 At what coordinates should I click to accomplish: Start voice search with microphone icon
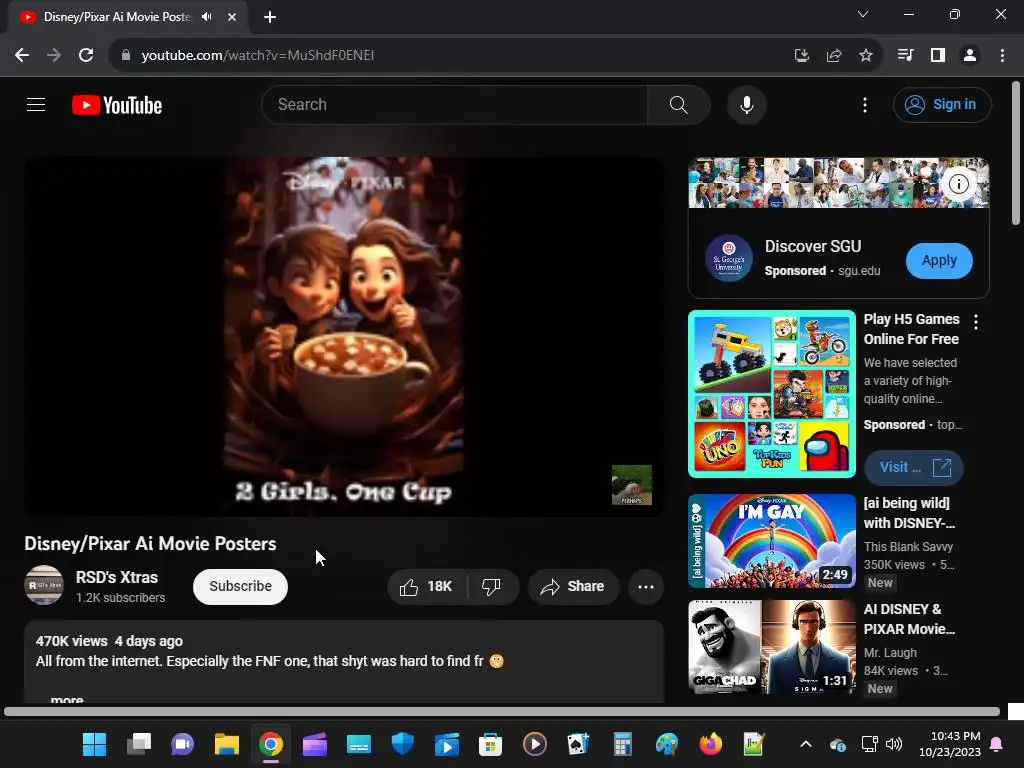(746, 104)
